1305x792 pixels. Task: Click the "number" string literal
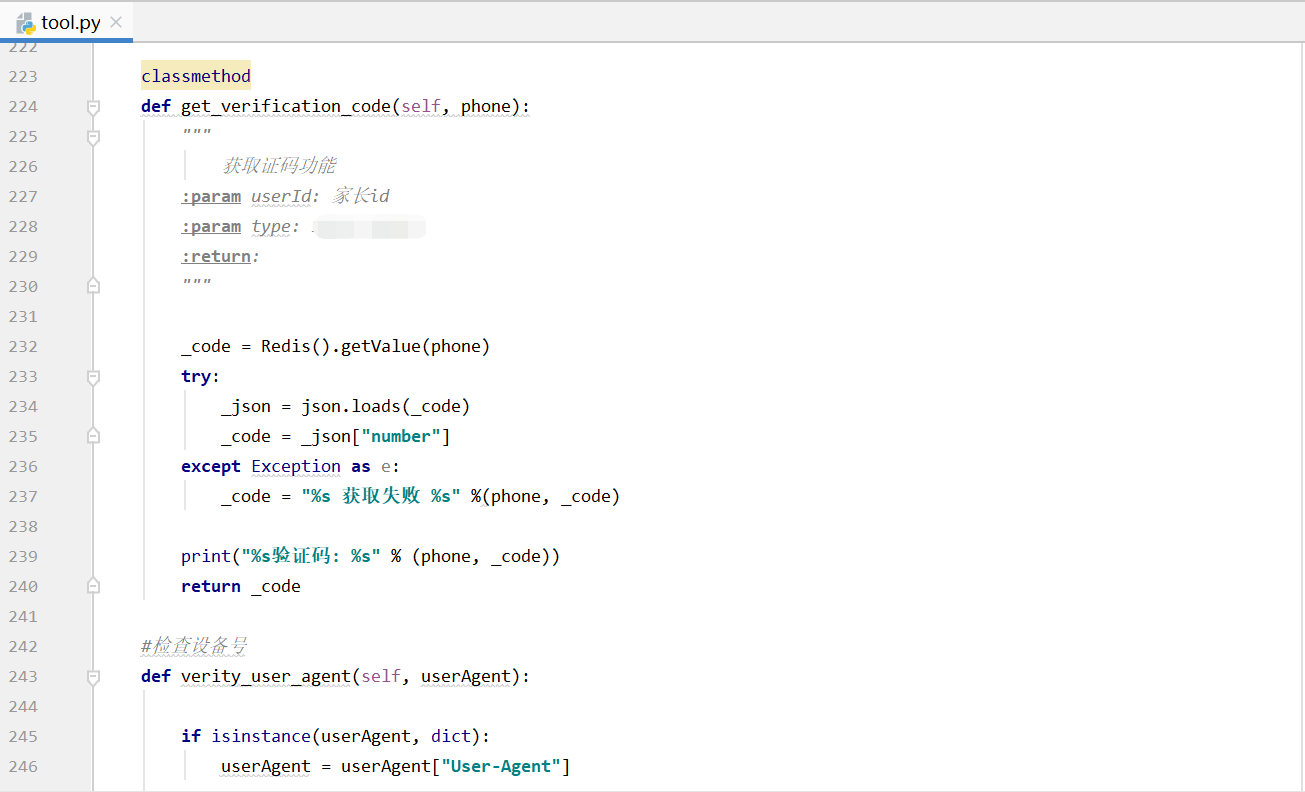coord(401,436)
